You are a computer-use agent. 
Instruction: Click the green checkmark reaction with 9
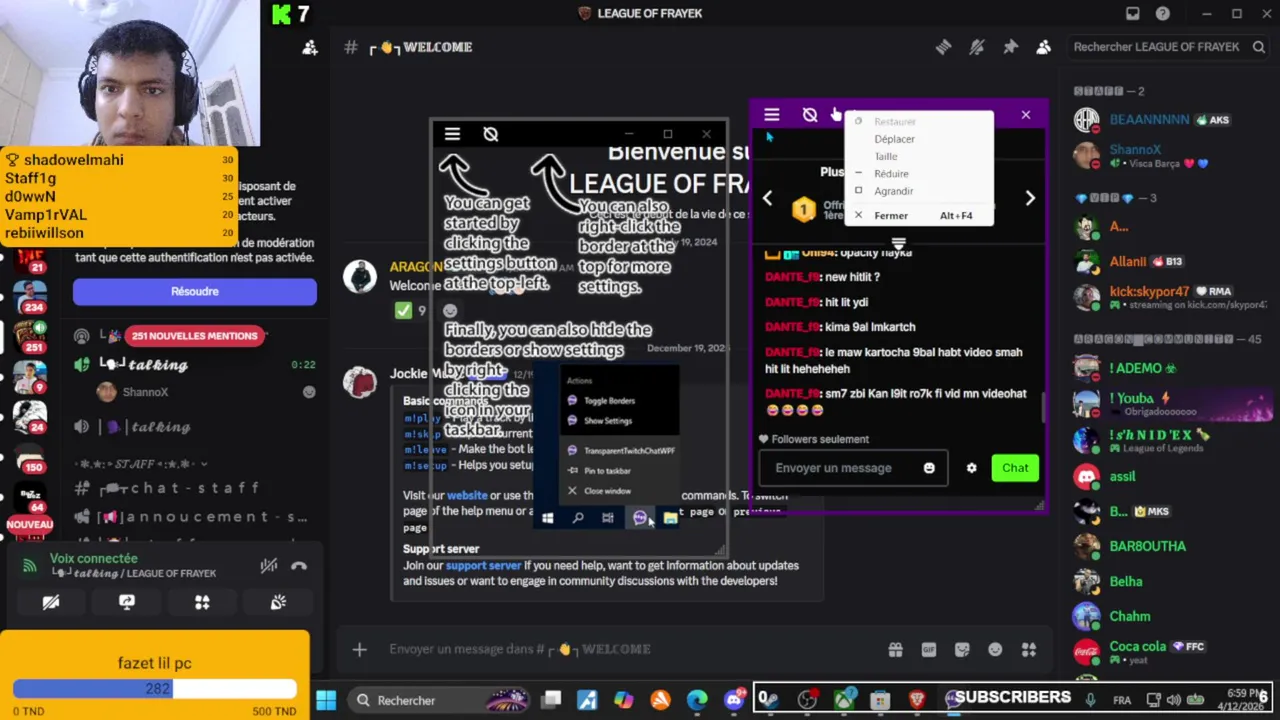click(411, 311)
